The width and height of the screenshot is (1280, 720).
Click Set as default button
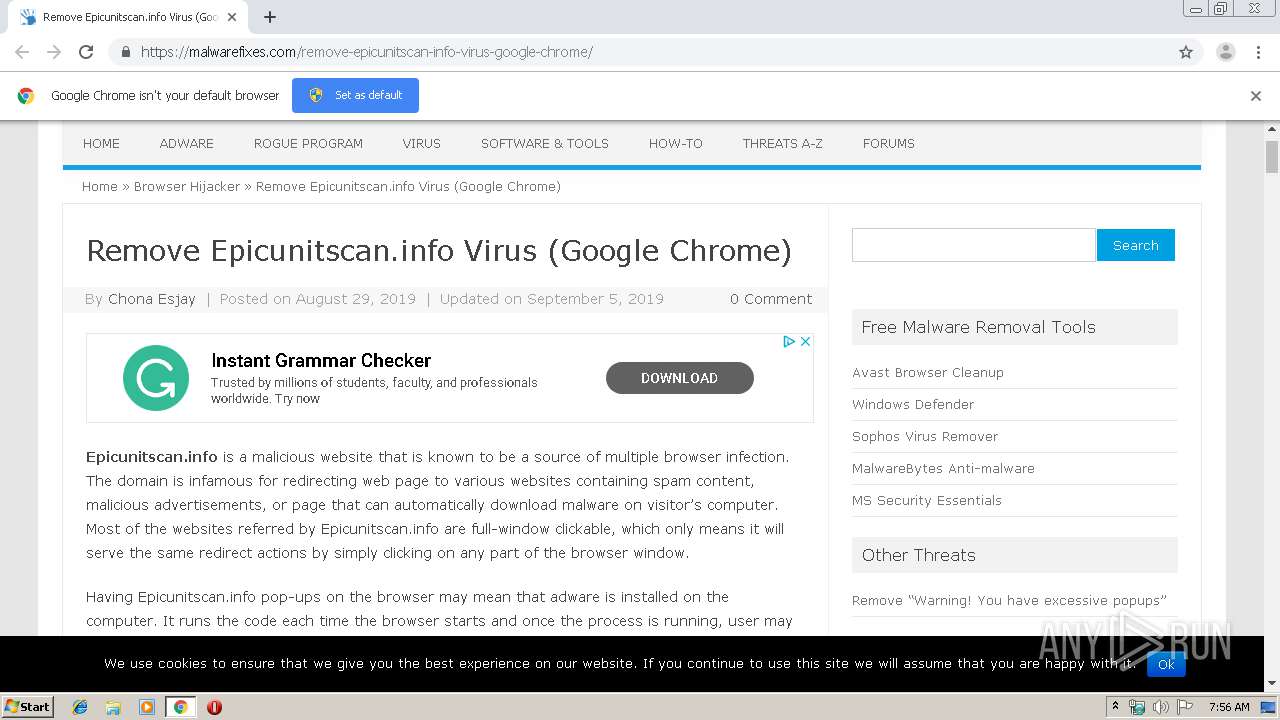pos(355,95)
